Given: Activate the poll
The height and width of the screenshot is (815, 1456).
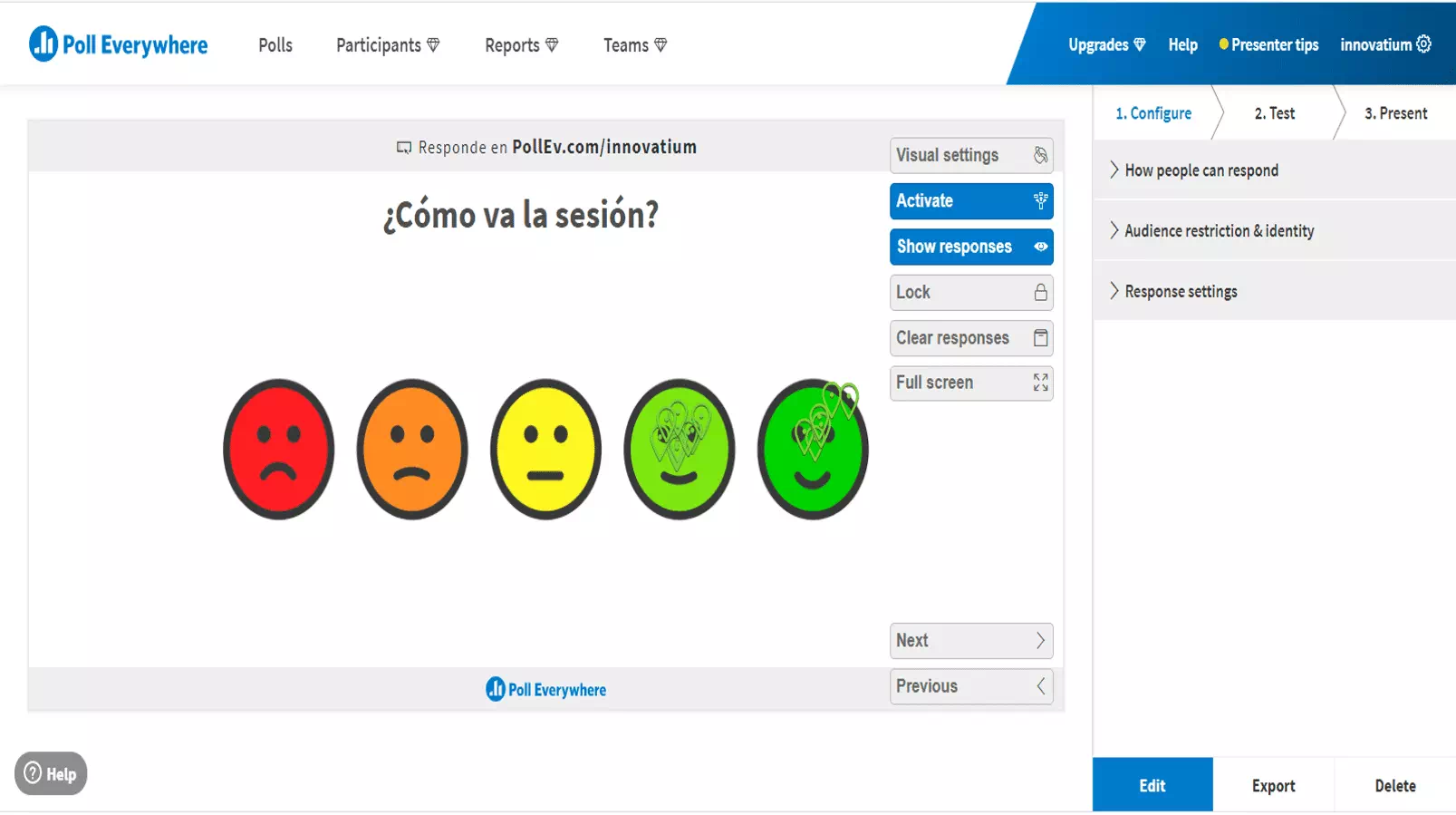Looking at the screenshot, I should (970, 201).
